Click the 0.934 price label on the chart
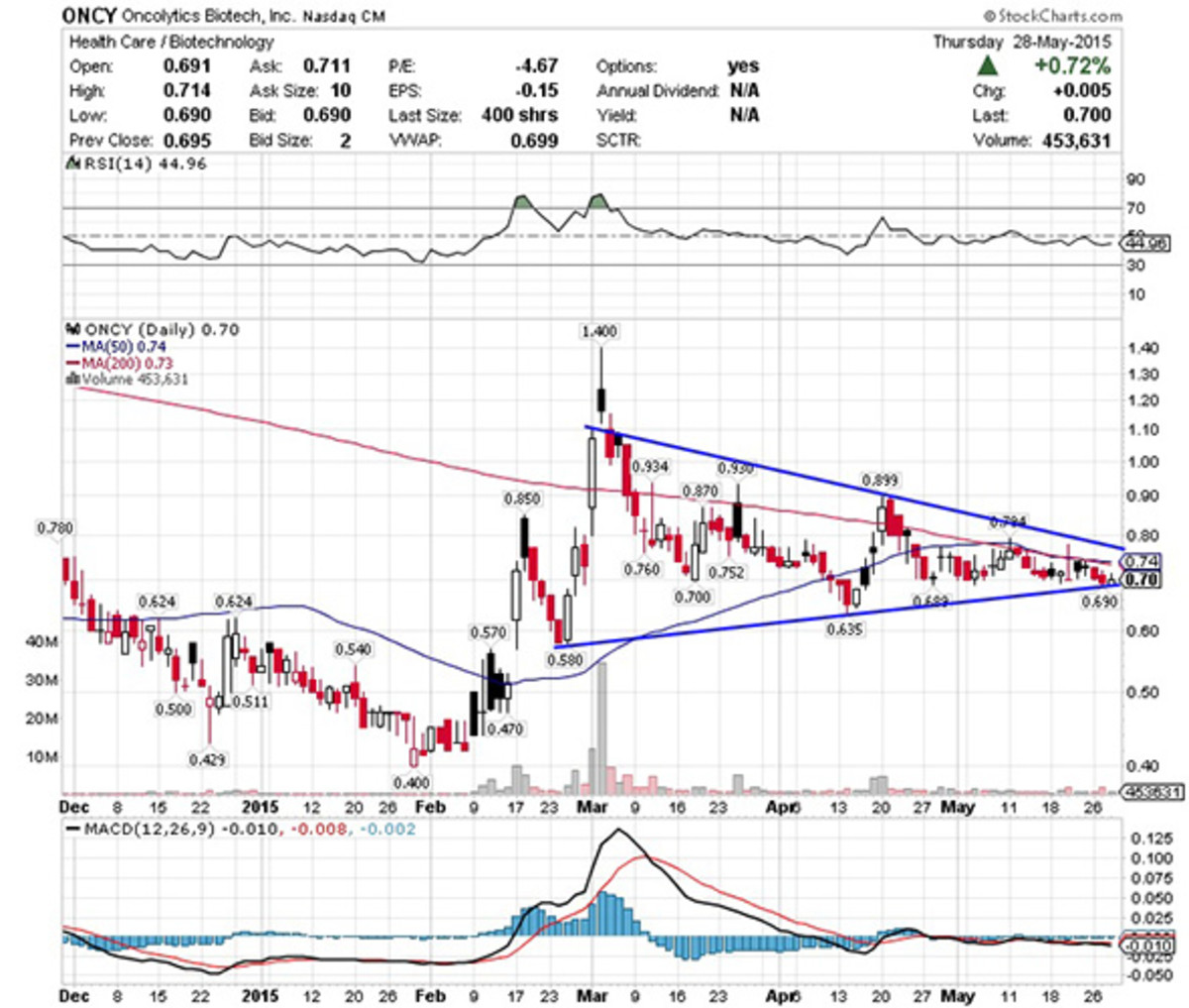This screenshot has height=1008, width=1189. pyautogui.click(x=649, y=466)
